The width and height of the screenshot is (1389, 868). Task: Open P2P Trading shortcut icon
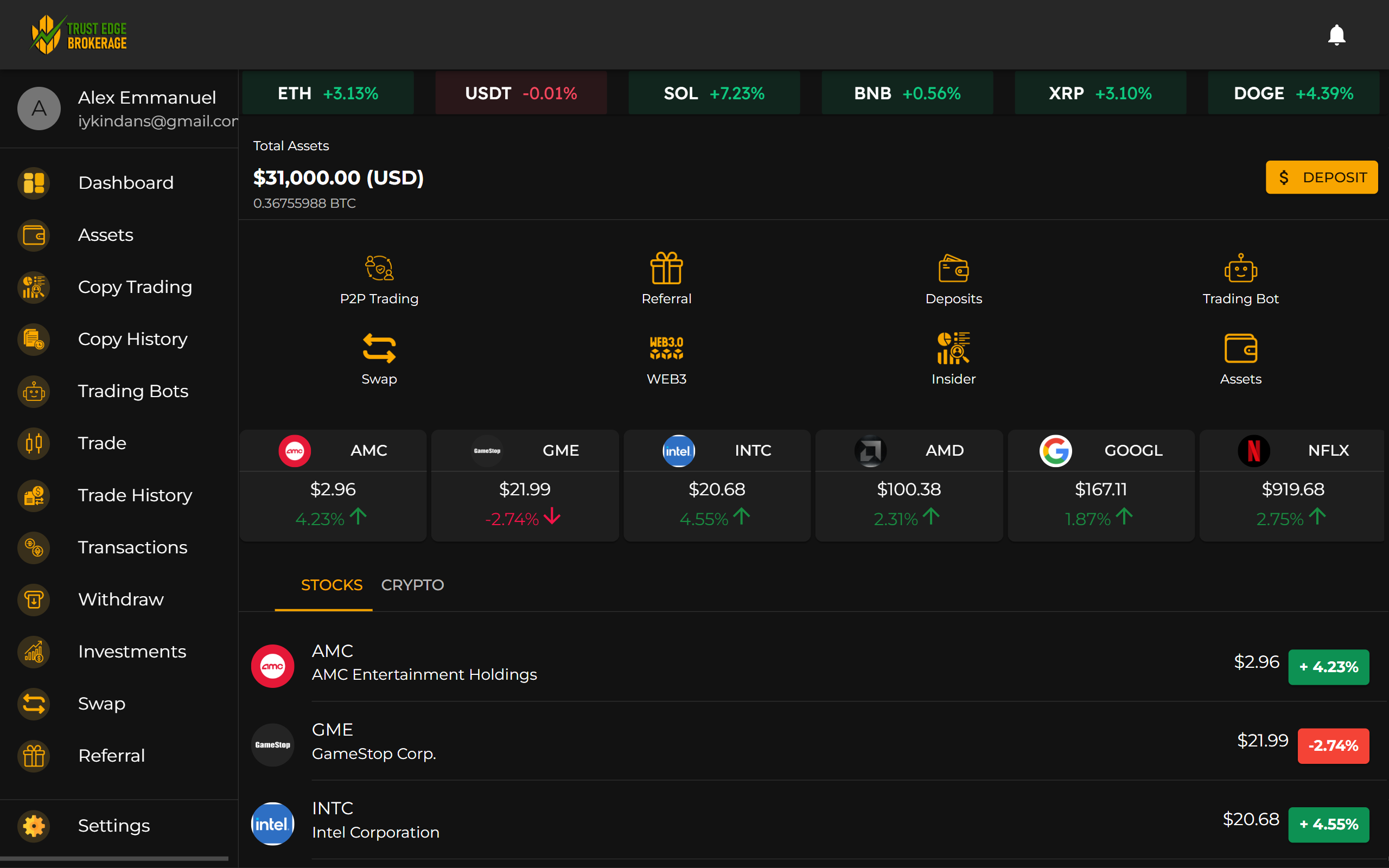pos(379,268)
